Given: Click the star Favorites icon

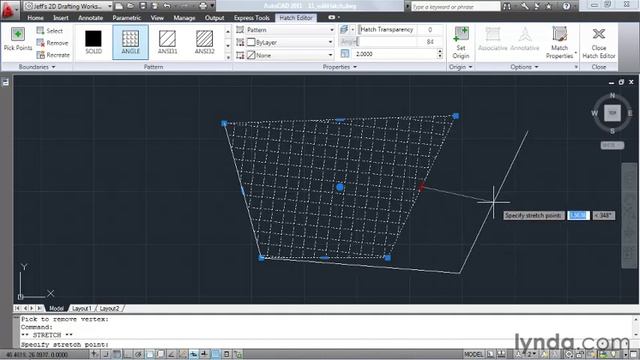Looking at the screenshot, I should tap(549, 6).
